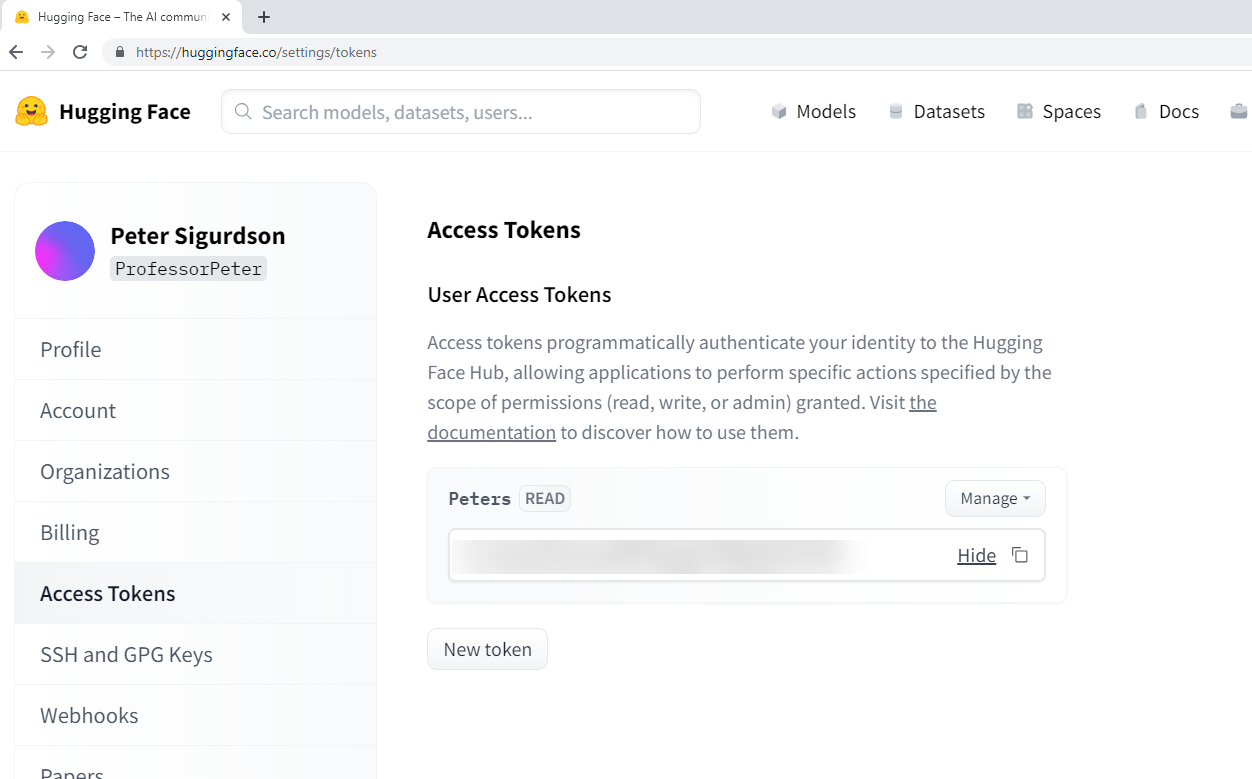Click the ProfessorPeter username tag
Screen dimensions: 1252x779
click(188, 268)
